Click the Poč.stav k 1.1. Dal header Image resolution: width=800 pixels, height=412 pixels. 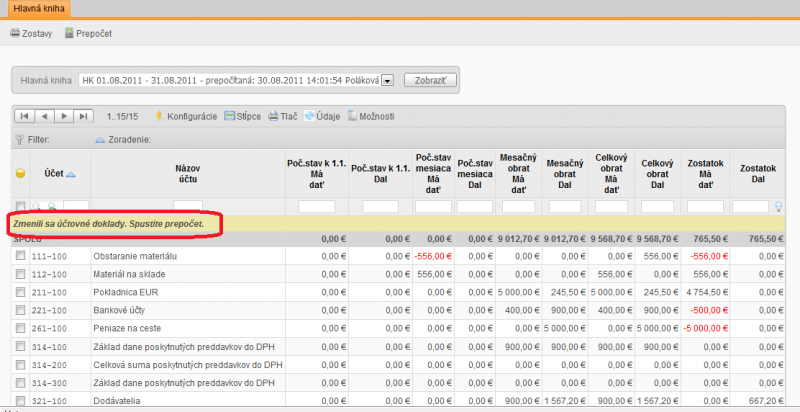click(381, 173)
